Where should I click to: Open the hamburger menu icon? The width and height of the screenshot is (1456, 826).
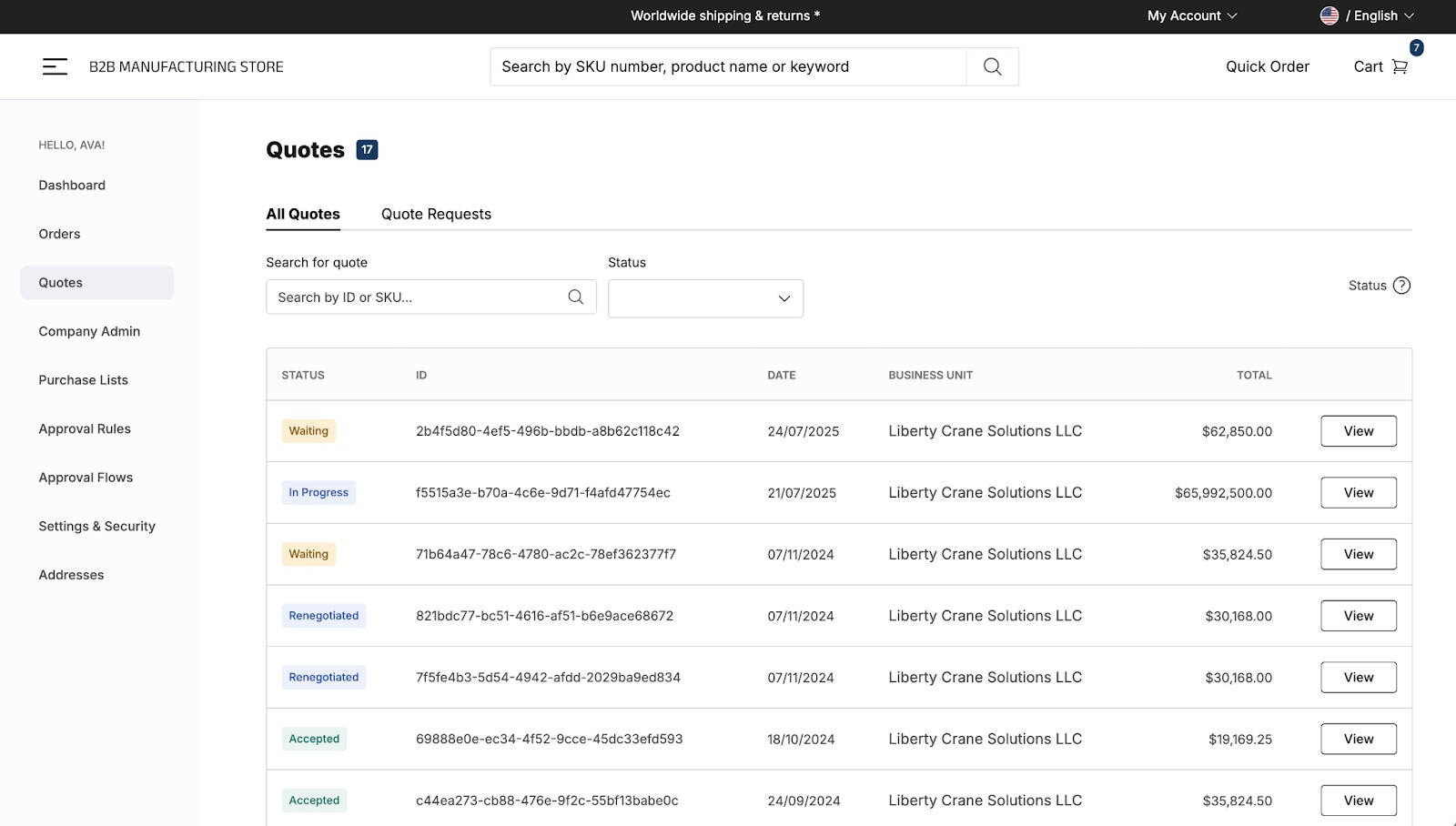(55, 66)
